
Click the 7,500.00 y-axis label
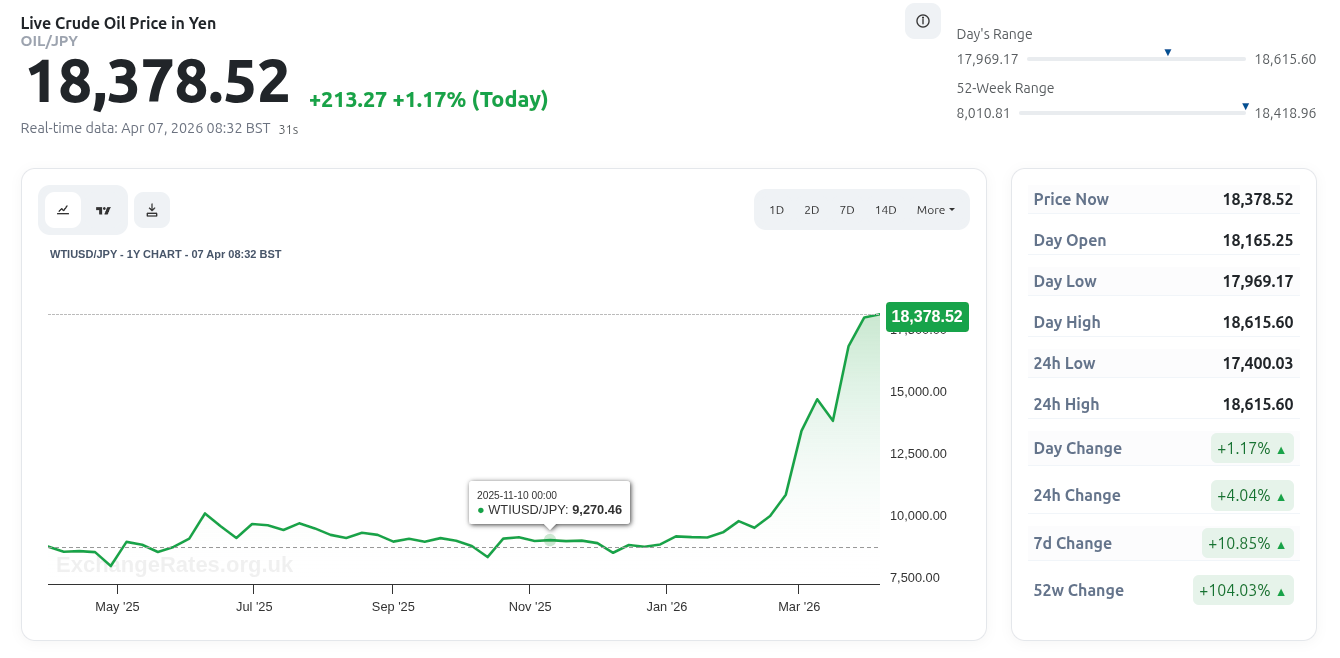(915, 577)
